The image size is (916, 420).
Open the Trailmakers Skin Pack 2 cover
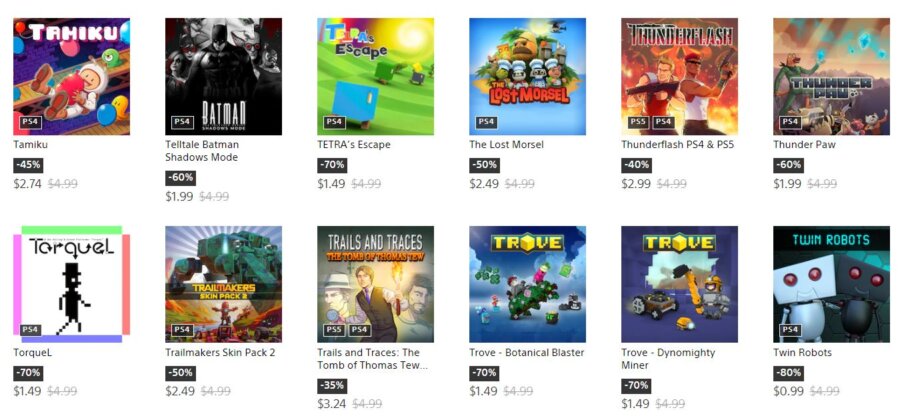coord(223,284)
